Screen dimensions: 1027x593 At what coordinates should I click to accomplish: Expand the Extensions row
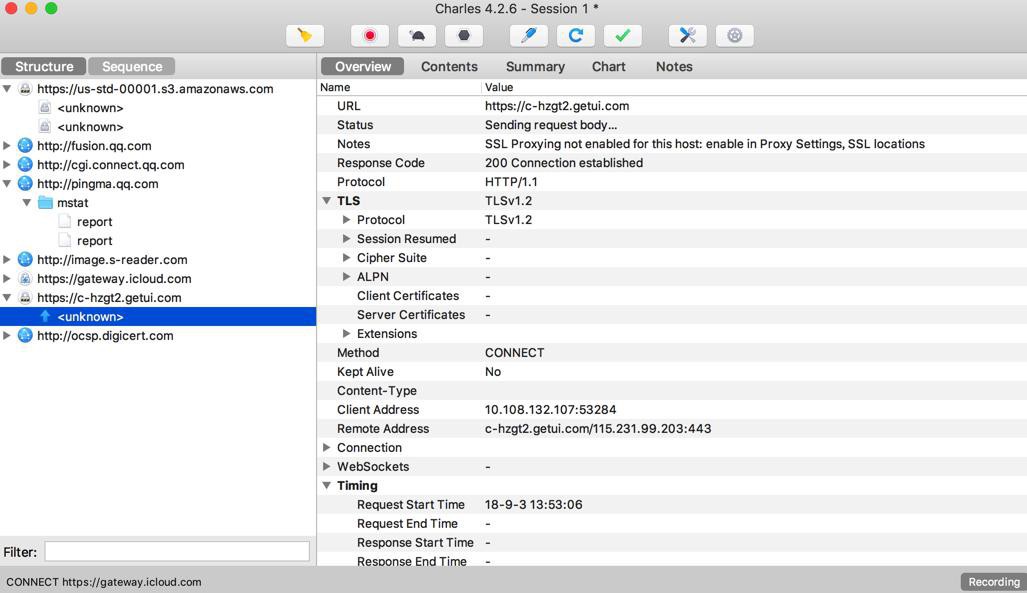coord(346,334)
